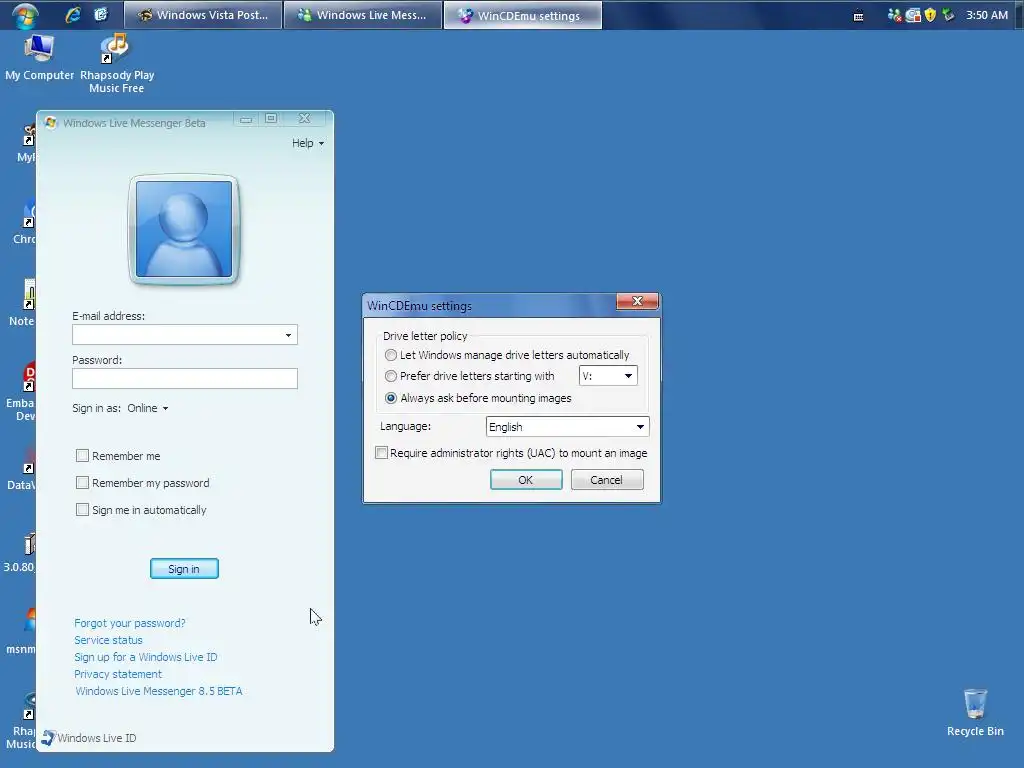
Task: Open the Service status link
Action: click(108, 640)
